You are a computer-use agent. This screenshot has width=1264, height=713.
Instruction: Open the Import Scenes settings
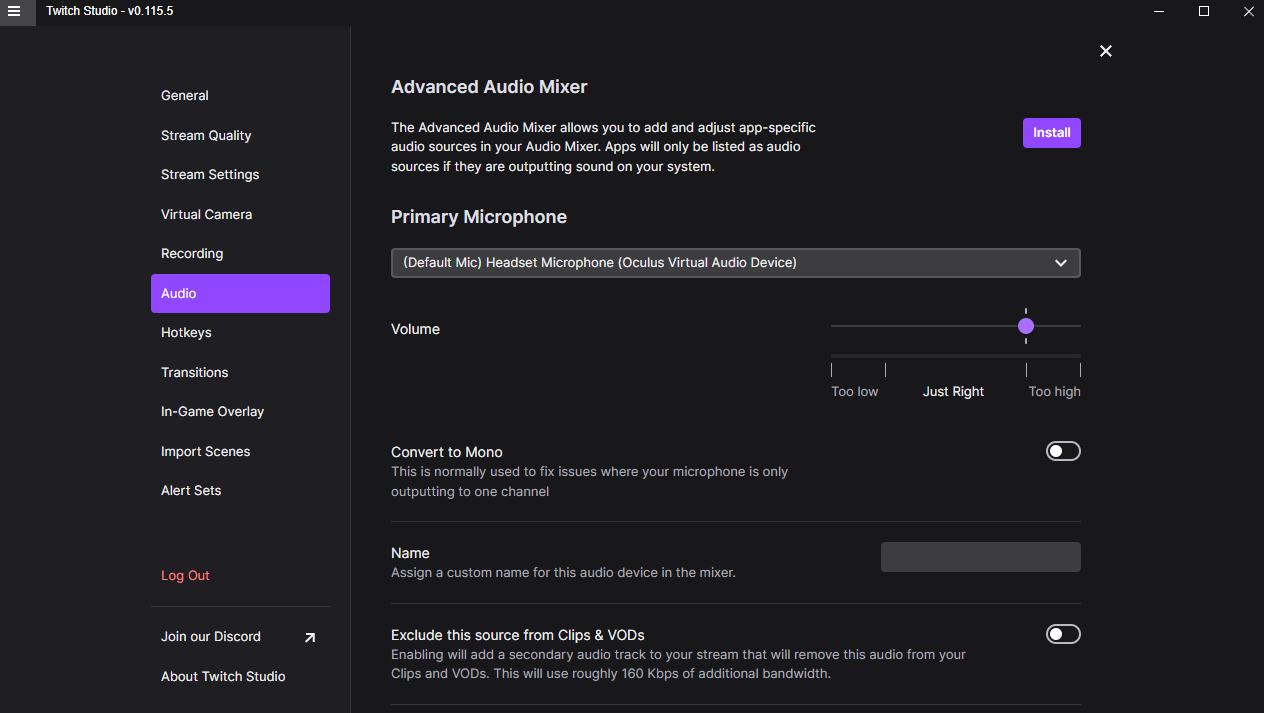click(x=205, y=451)
